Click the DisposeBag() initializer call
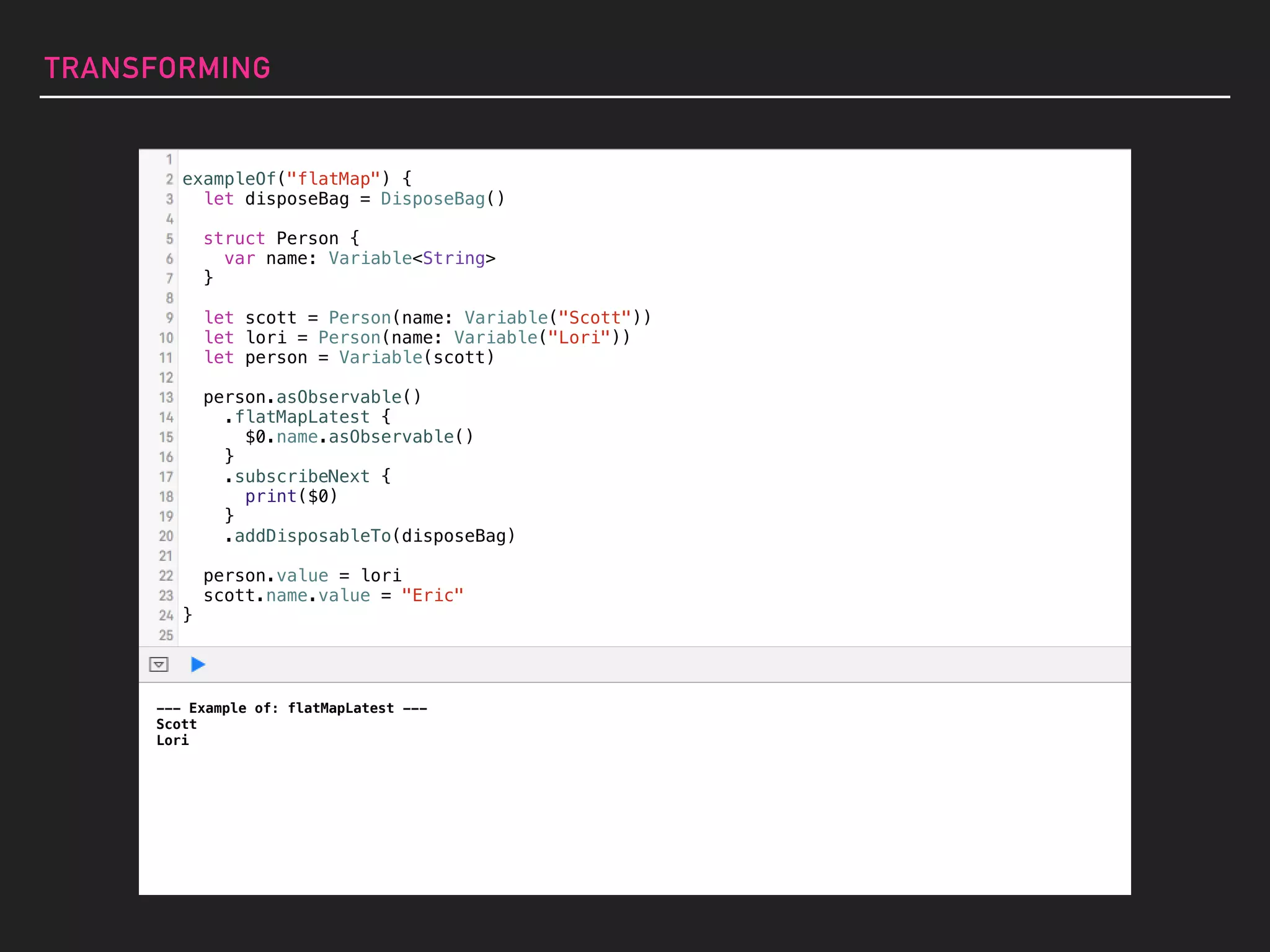The image size is (1270, 952). [442, 199]
